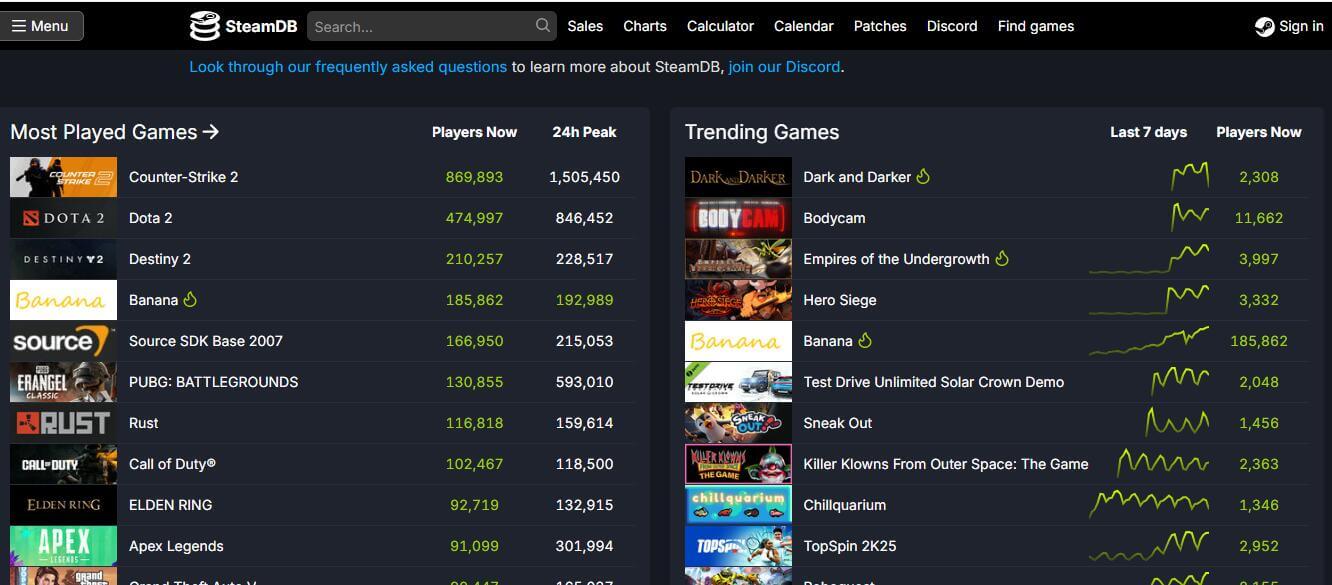Select Patches in the top navigation bar

(880, 26)
